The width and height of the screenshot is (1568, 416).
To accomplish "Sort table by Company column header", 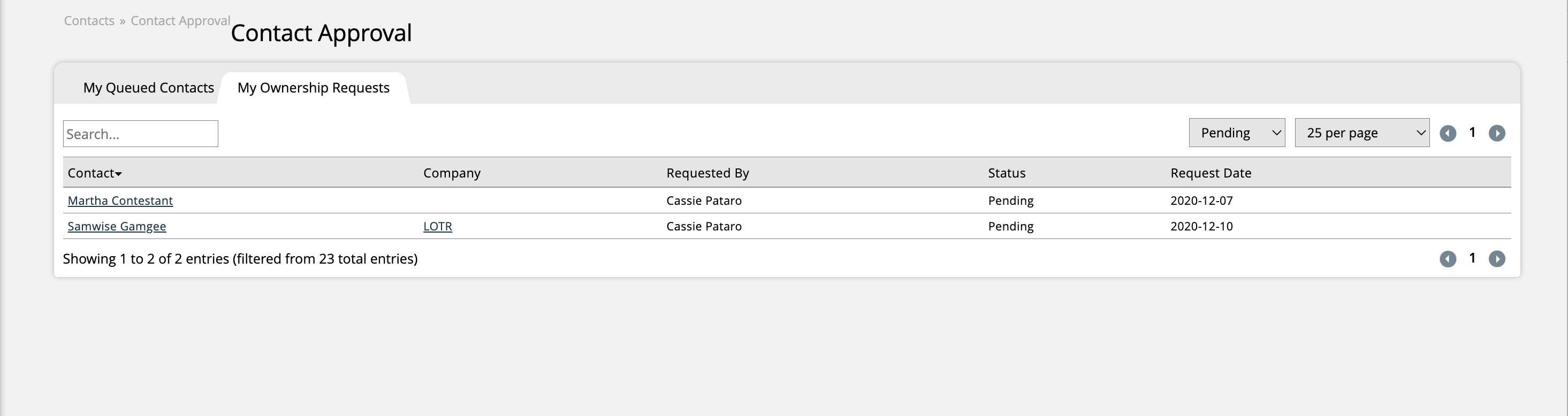I will (452, 173).
